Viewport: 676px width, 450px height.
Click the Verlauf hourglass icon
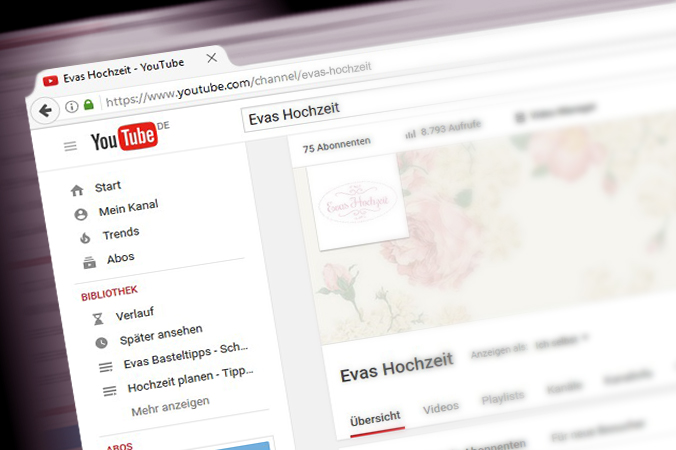point(98,319)
